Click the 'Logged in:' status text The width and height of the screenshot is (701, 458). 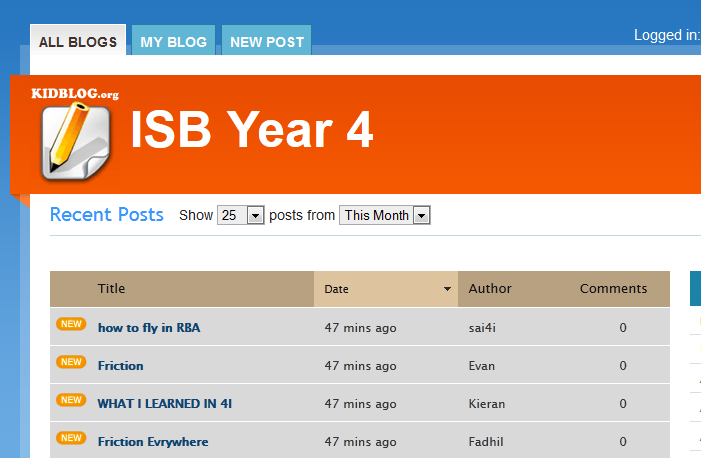tap(667, 35)
